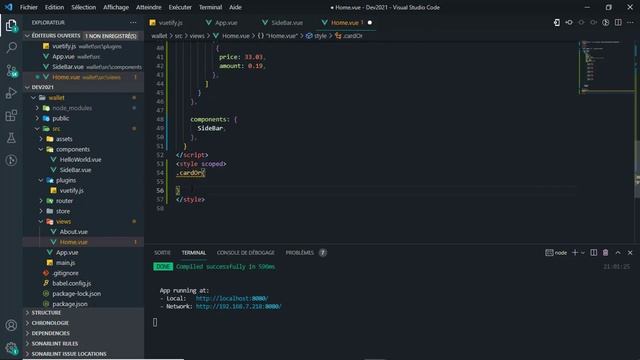Expand the store folder
This screenshot has height=360, width=640.
pyautogui.click(x=41, y=211)
